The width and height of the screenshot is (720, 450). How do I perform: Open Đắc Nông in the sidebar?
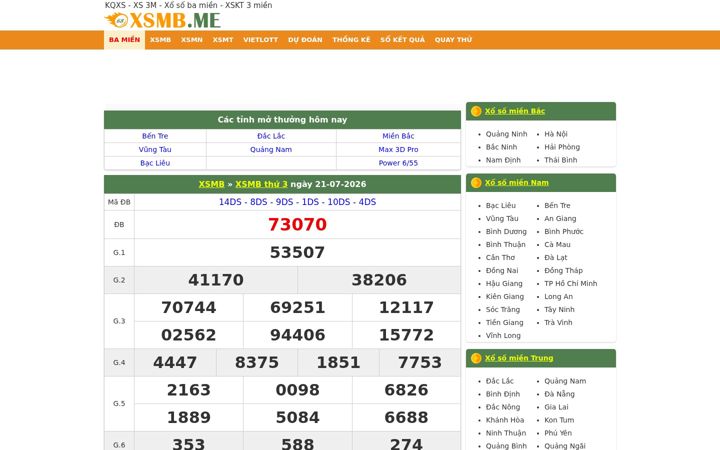point(503,407)
